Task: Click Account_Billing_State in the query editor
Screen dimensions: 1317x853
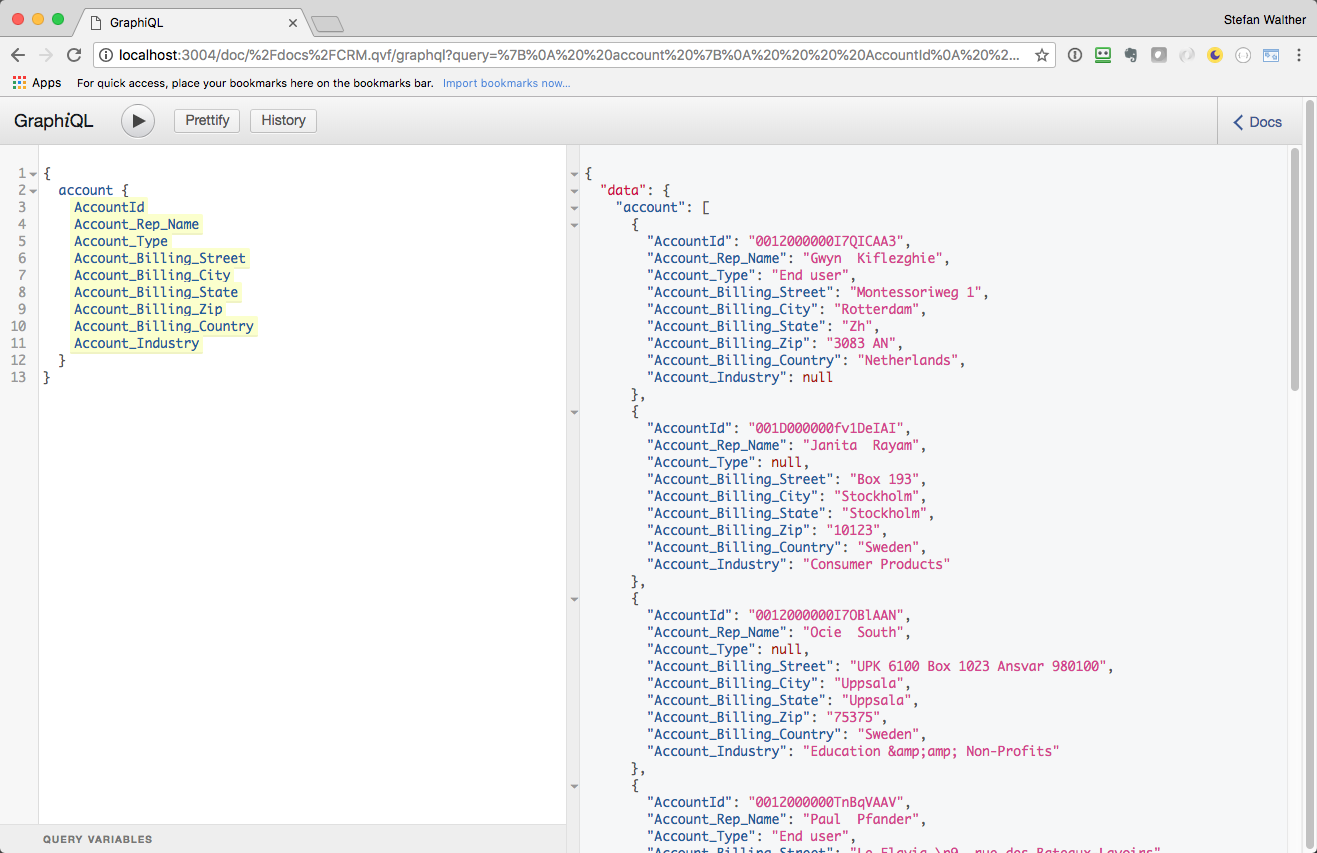Action: pos(156,292)
